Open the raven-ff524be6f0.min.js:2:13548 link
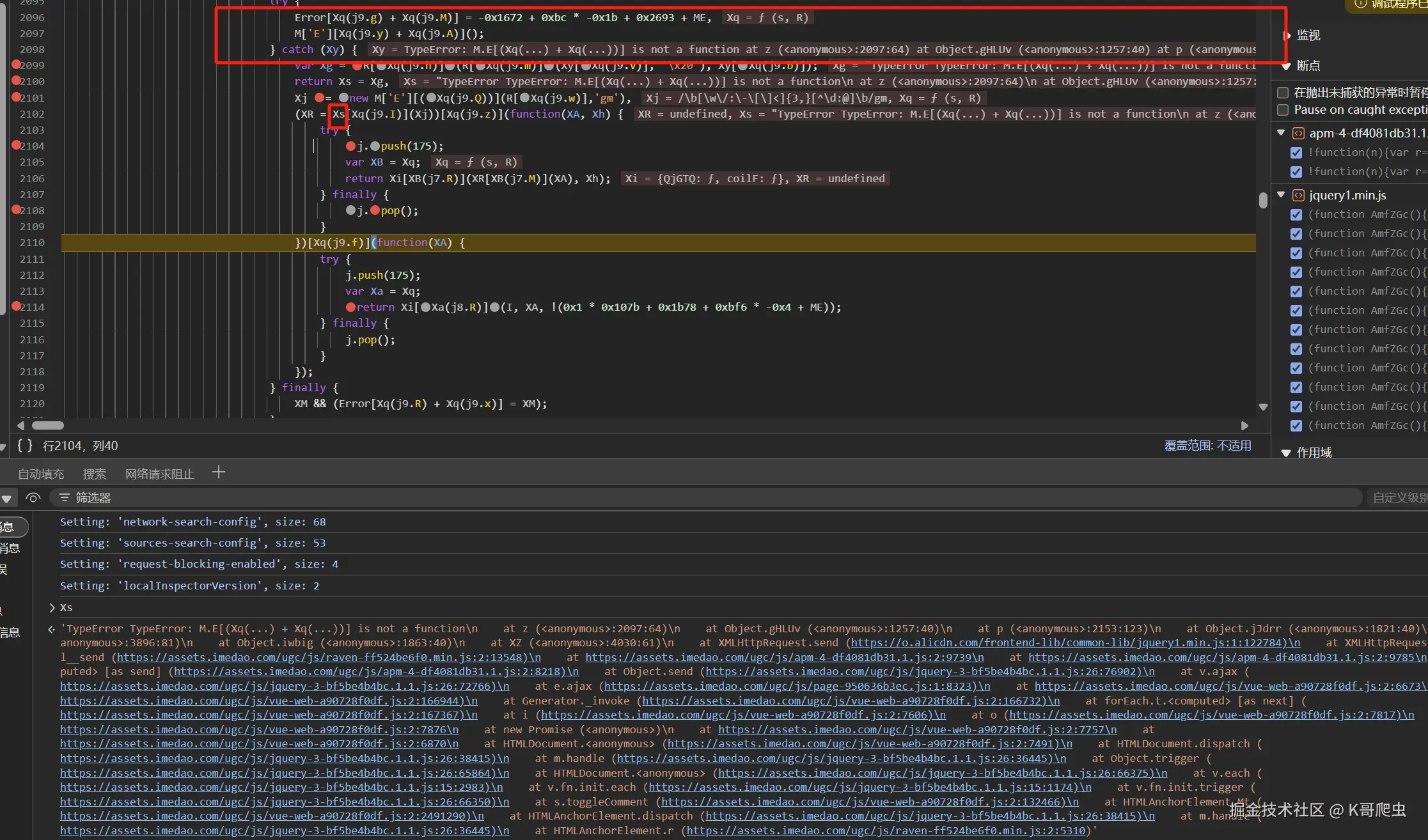Image resolution: width=1428 pixels, height=840 pixels. click(x=326, y=657)
